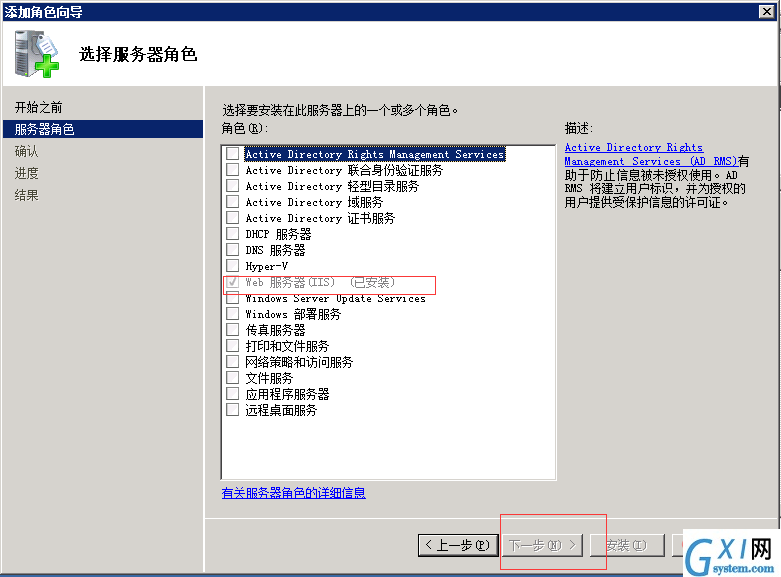Tick 传真服务器 role checkbox
The image size is (781, 577).
click(233, 329)
